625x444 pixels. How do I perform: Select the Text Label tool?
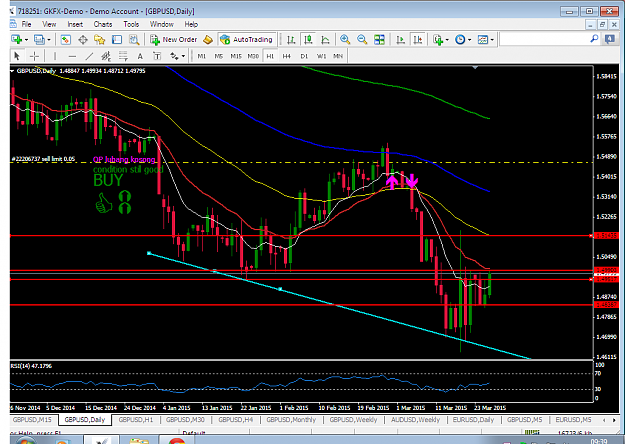[x=157, y=56]
